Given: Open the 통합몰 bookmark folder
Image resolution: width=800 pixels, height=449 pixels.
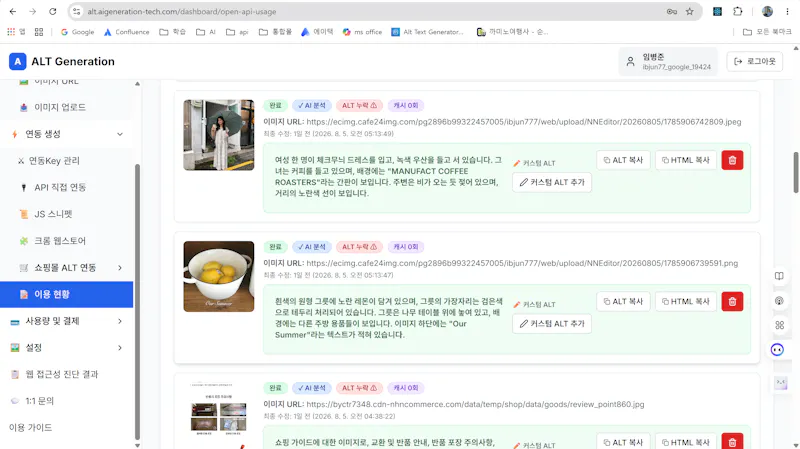Looking at the screenshot, I should coord(276,32).
